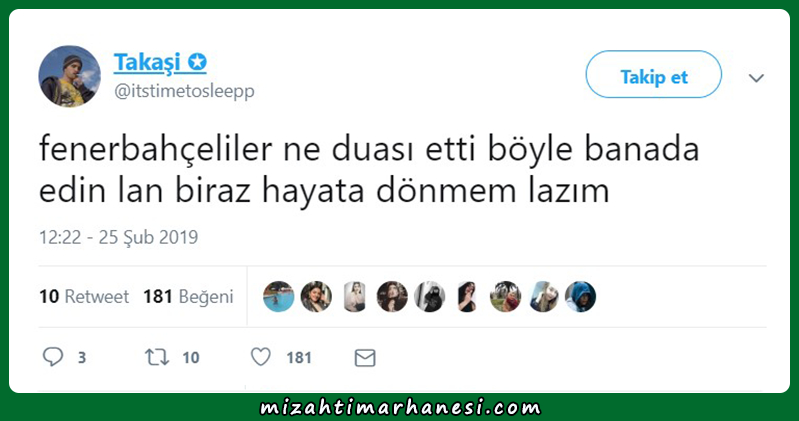Open the @itstimetosleepp handle
This screenshot has height=421, width=799.
tap(184, 92)
